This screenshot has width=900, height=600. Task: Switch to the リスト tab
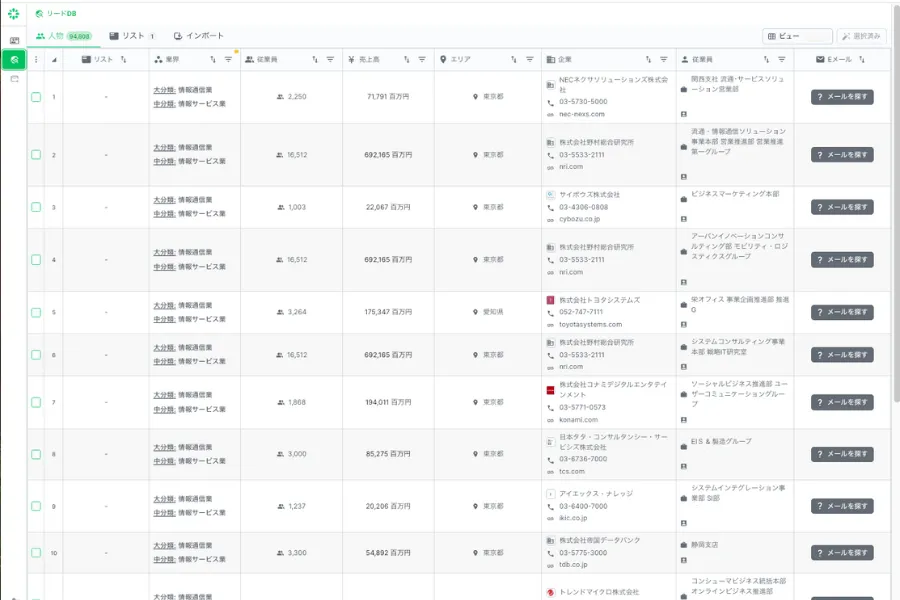click(132, 36)
